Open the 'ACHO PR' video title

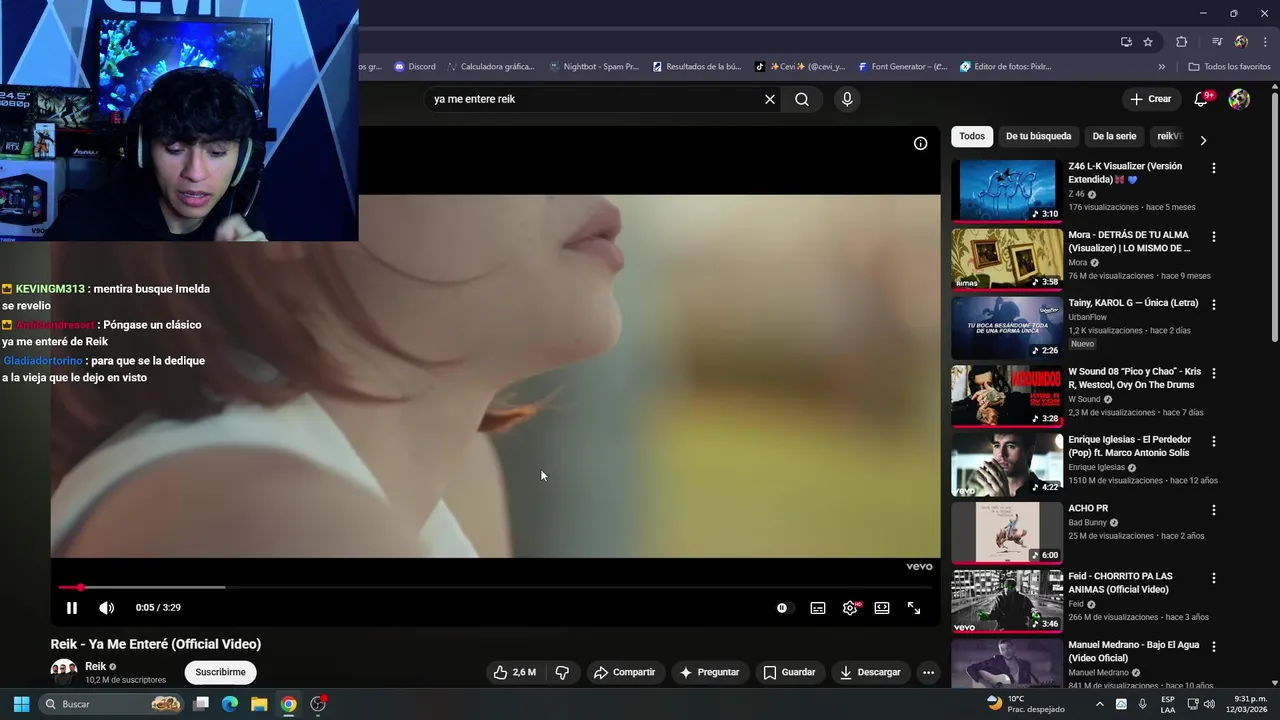(1088, 508)
